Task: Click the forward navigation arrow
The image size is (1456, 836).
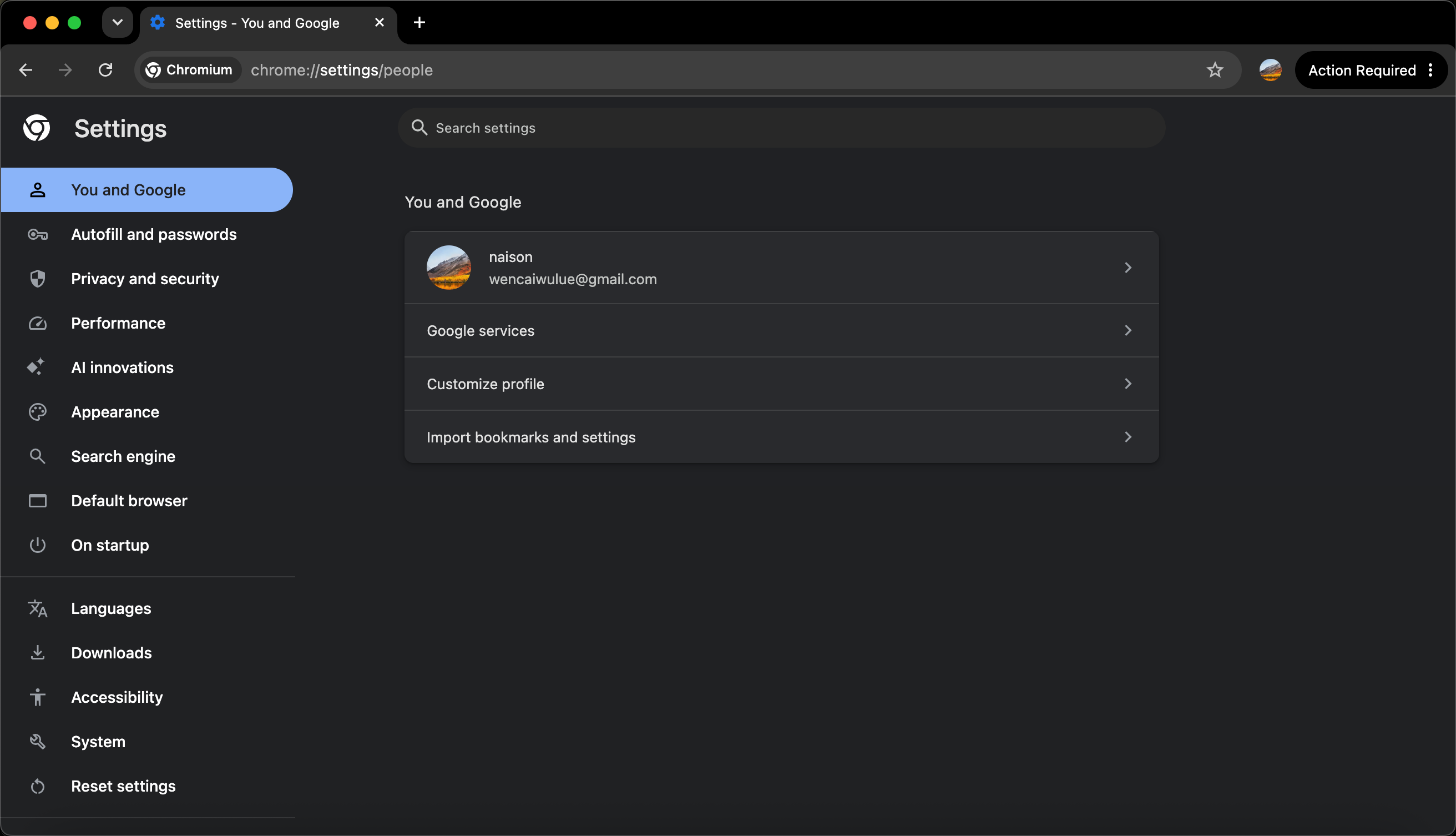Action: coord(65,70)
